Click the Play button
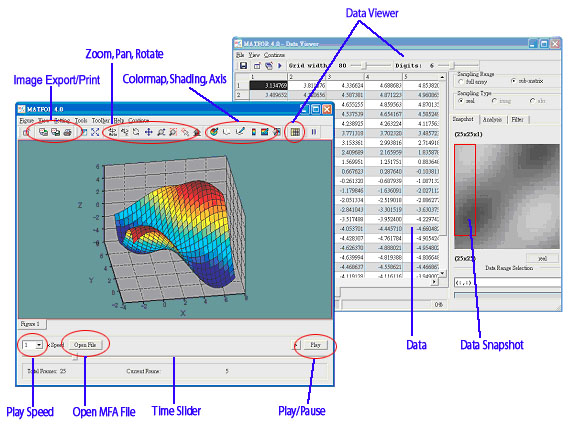Viewport: 570px width, 427px height. (x=315, y=345)
